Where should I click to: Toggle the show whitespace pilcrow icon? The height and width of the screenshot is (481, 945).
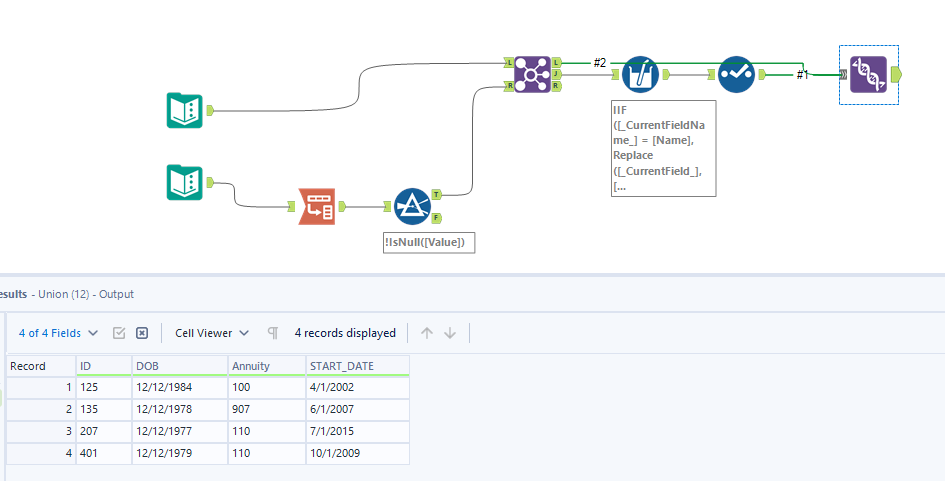tap(273, 333)
